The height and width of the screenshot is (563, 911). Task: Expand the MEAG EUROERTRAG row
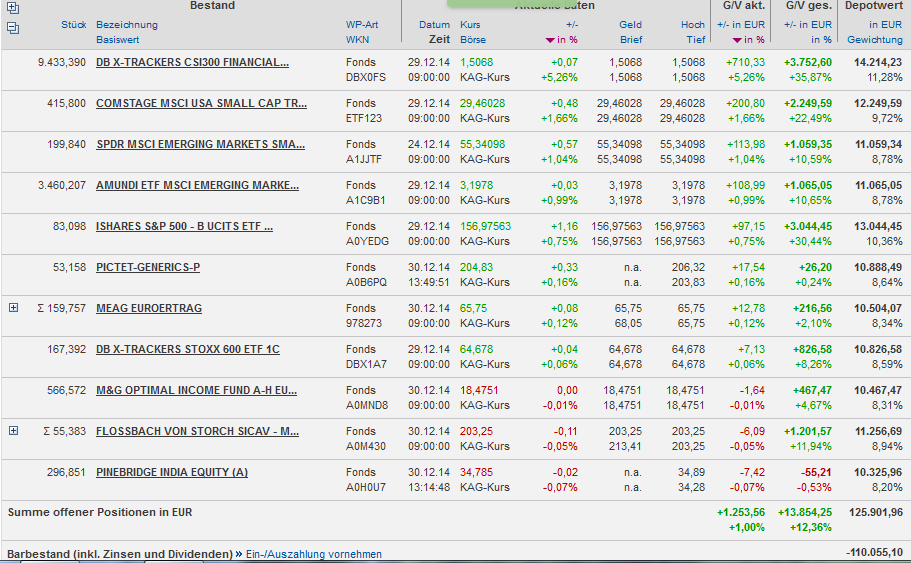[x=13, y=308]
